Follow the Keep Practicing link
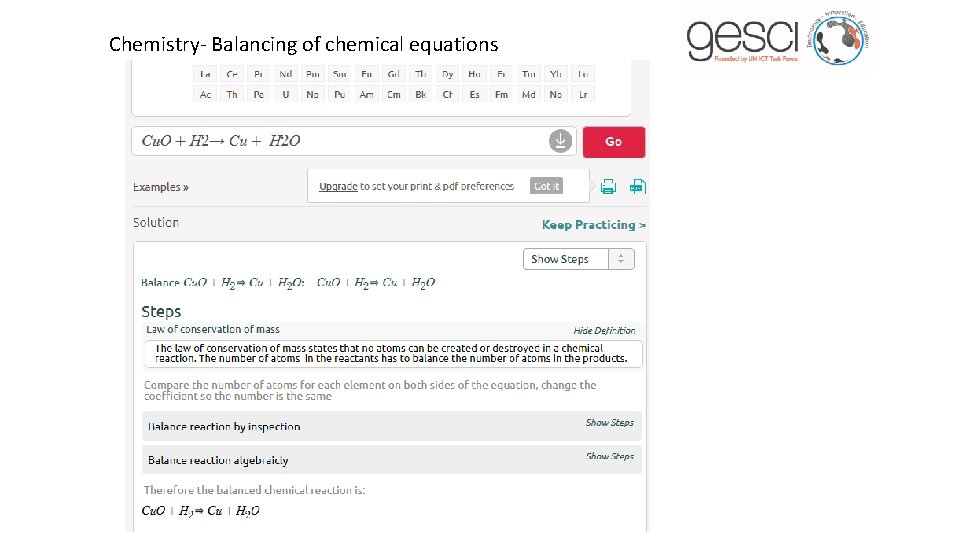This screenshot has height=540, width=960. coord(594,225)
